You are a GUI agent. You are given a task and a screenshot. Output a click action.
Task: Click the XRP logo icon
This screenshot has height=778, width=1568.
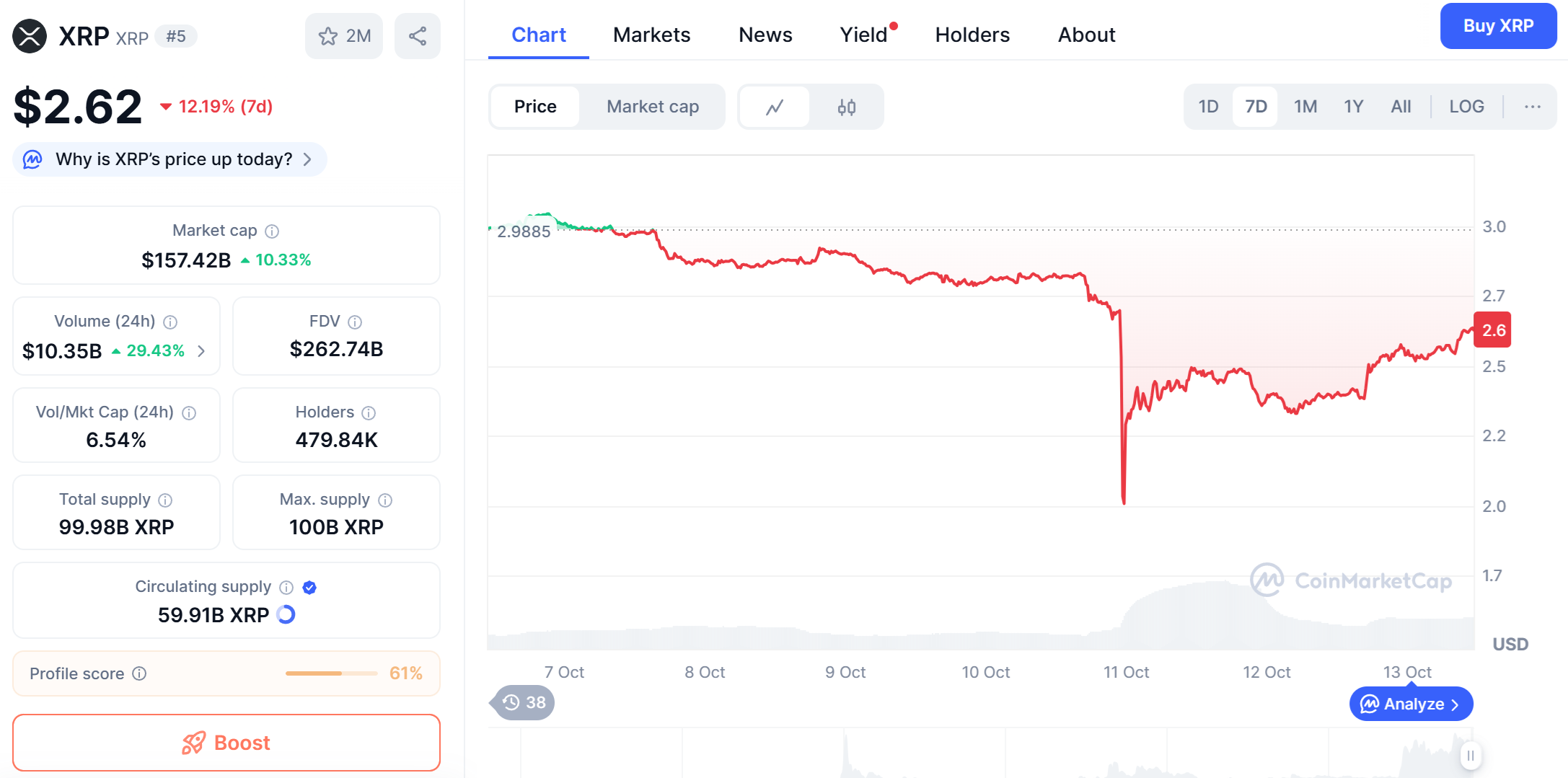(x=30, y=36)
